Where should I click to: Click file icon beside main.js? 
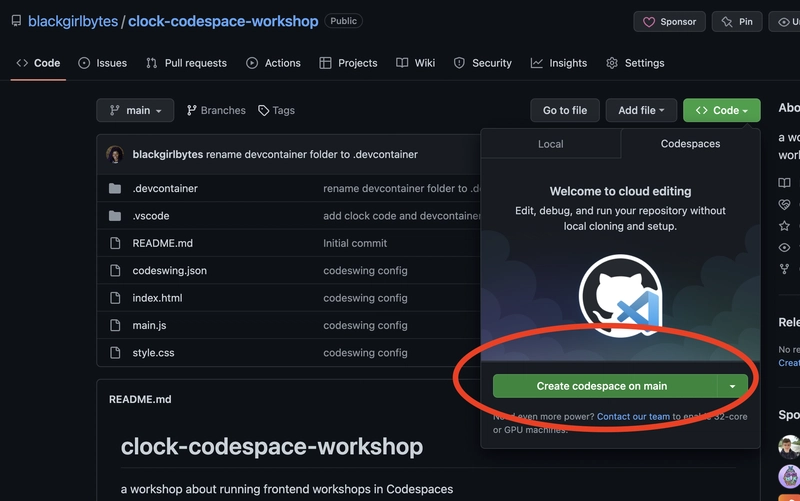coord(115,325)
